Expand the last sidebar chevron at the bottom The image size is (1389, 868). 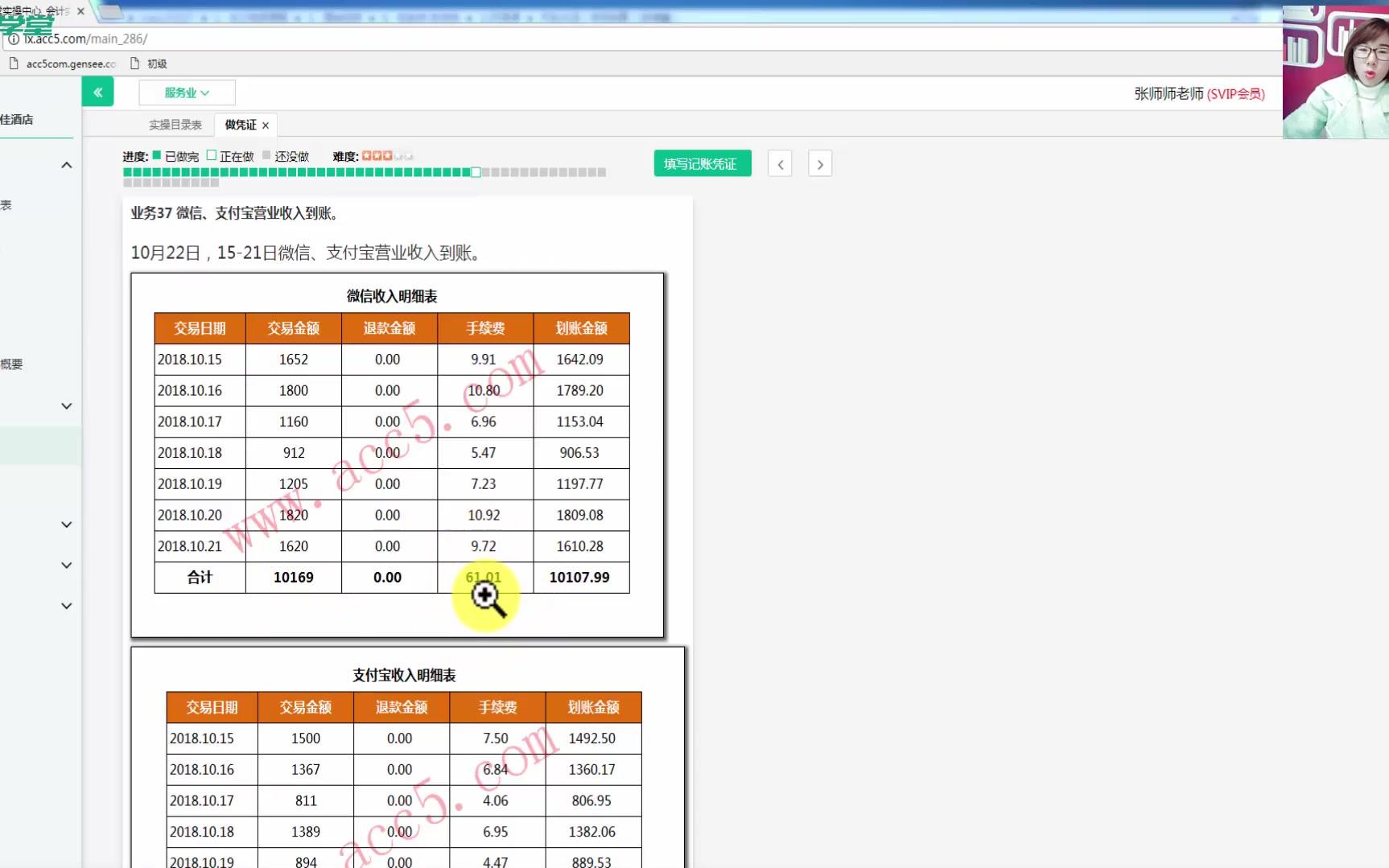(x=67, y=606)
